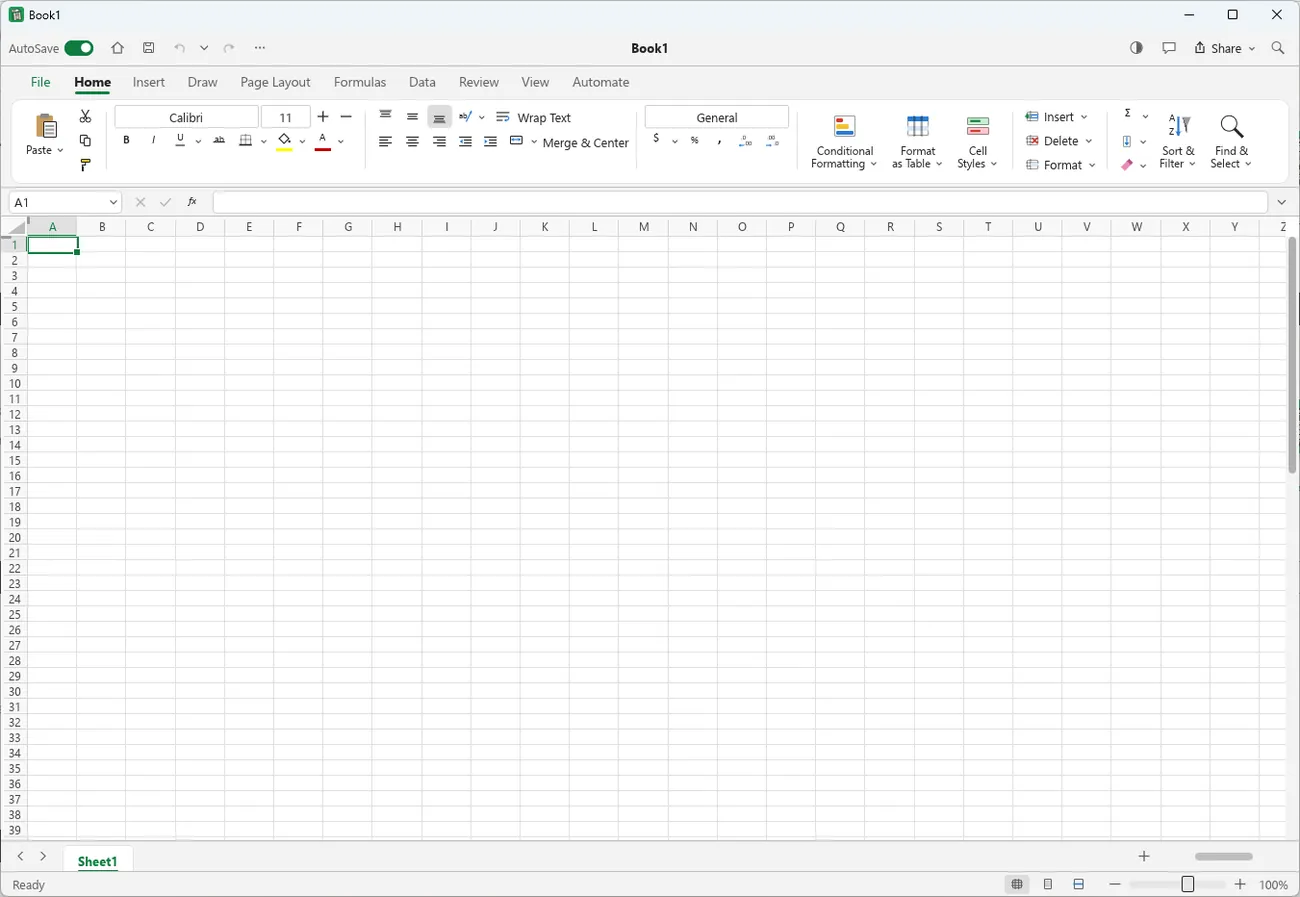This screenshot has height=897, width=1300.
Task: Click the Save disk icon
Action: click(x=149, y=48)
